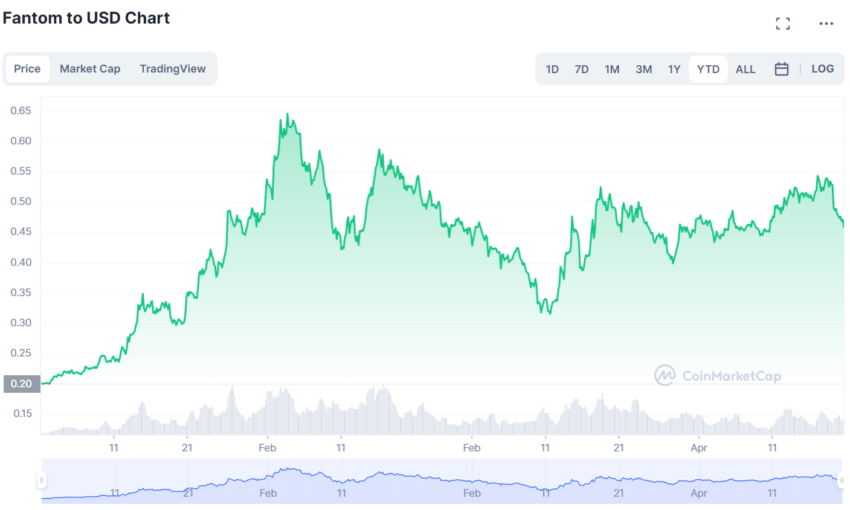Show ALL price history range
The height and width of the screenshot is (510, 850).
click(x=745, y=69)
